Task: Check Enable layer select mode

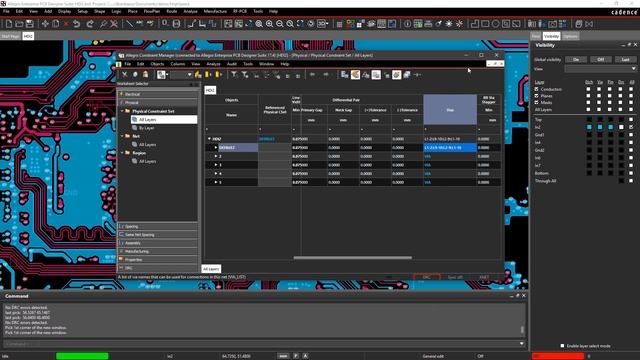Action: click(x=562, y=346)
